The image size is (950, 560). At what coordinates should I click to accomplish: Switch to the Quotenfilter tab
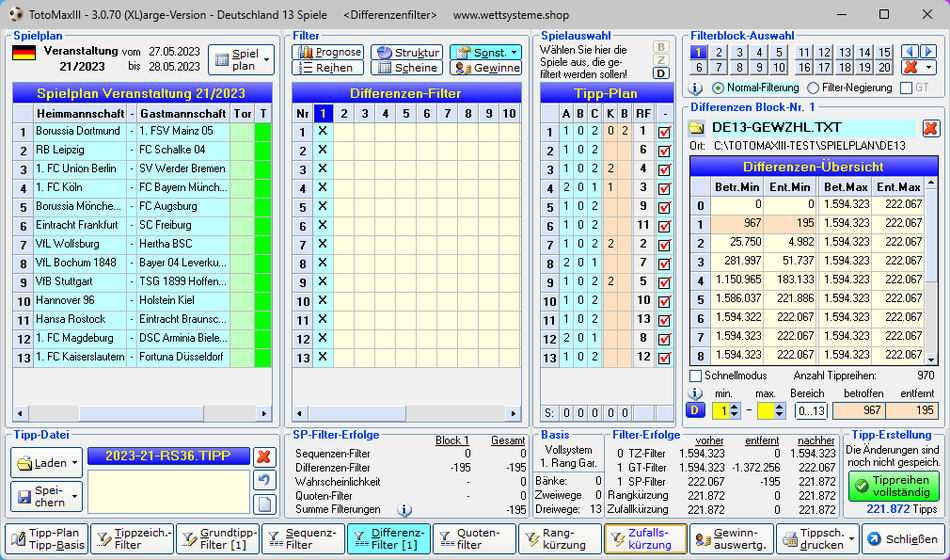click(475, 539)
